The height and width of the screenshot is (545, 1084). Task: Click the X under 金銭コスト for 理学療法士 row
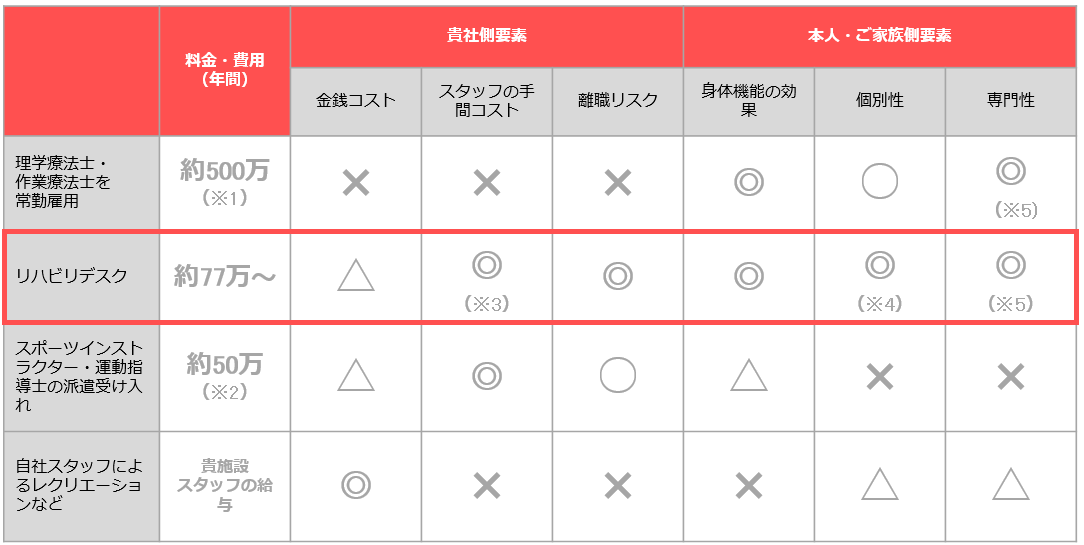[356, 183]
